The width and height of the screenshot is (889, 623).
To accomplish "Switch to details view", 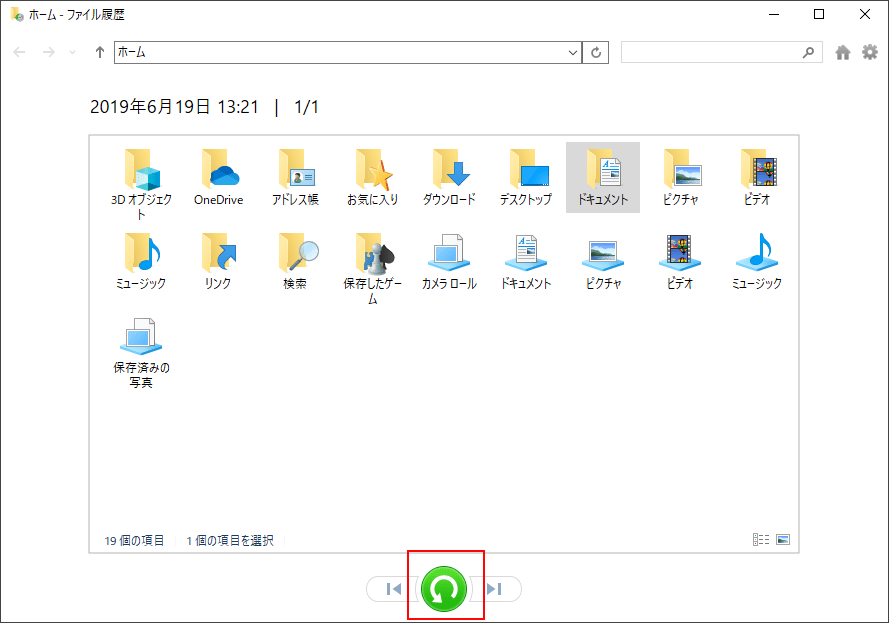I will tap(761, 540).
